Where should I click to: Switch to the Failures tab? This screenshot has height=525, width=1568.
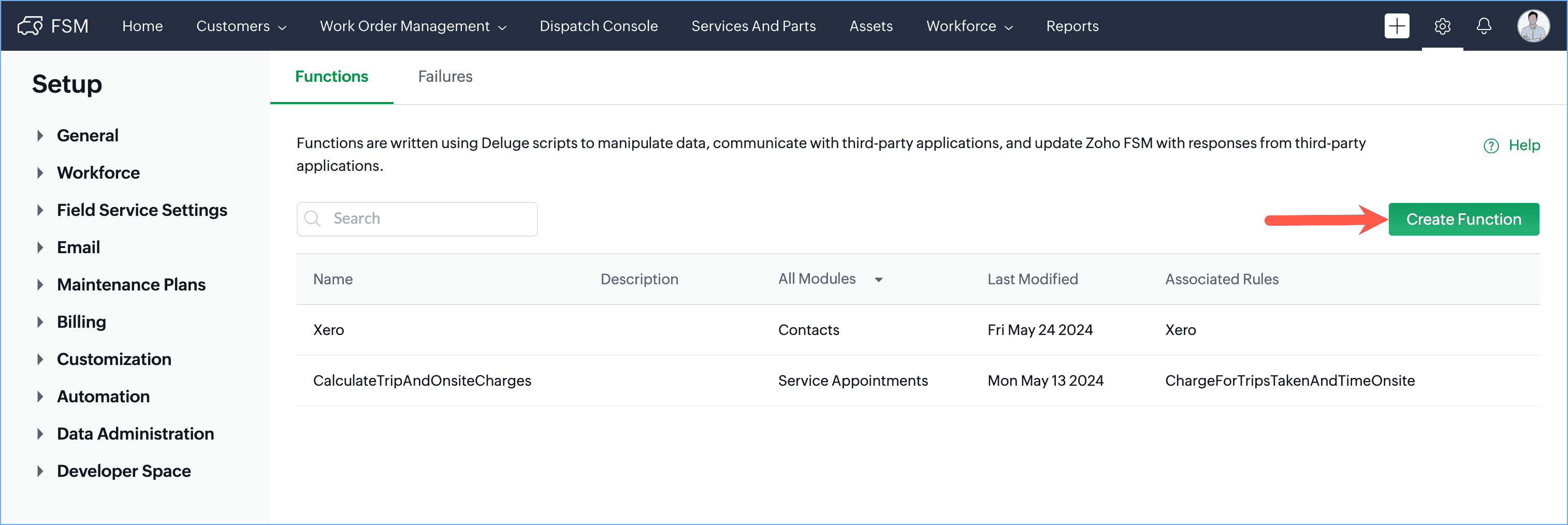(445, 77)
